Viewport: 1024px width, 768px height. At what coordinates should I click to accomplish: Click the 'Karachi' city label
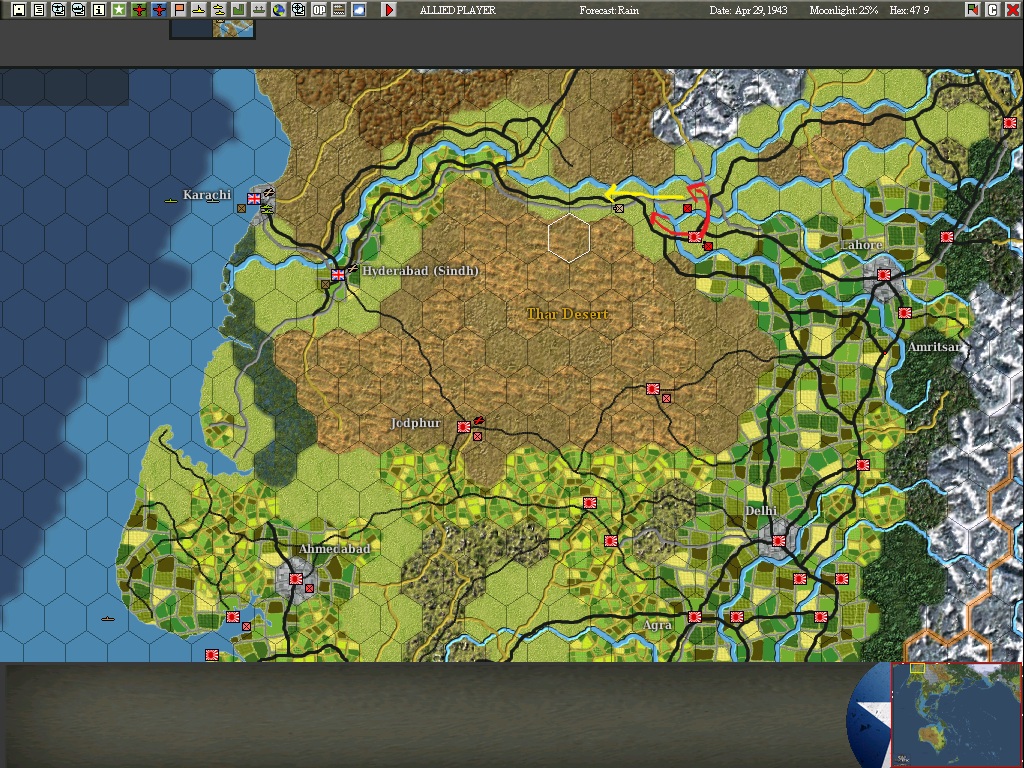(207, 195)
